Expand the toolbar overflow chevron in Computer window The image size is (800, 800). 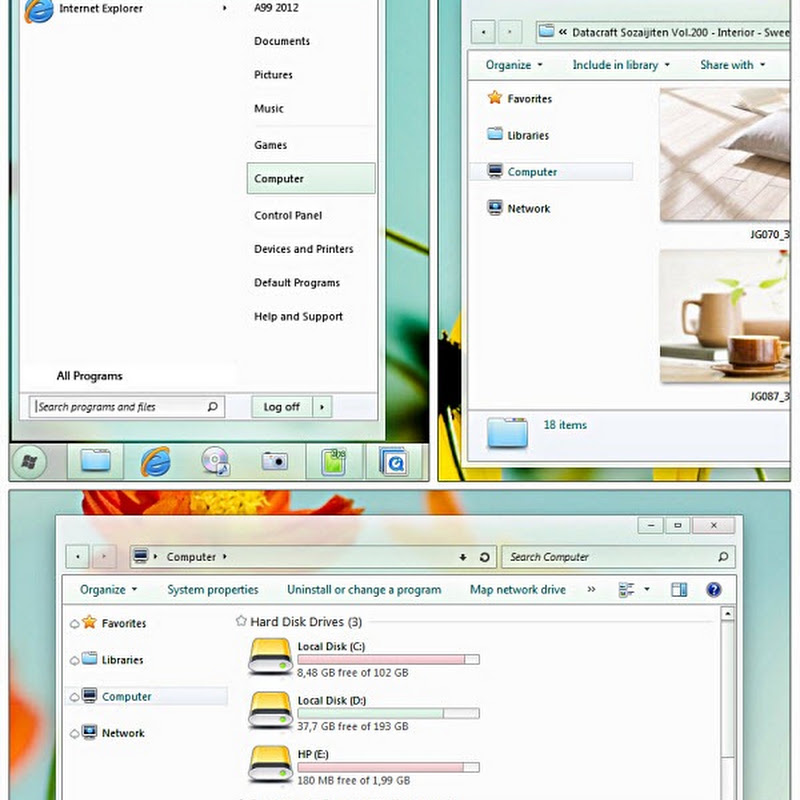[591, 589]
